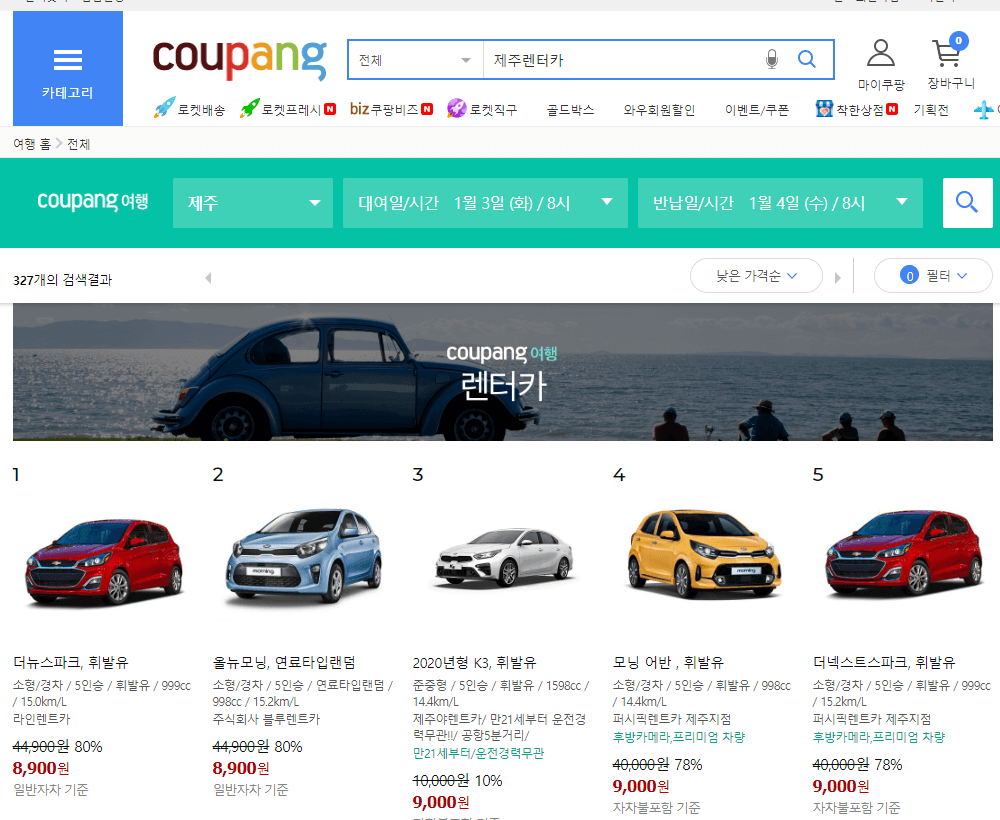Click the 라인렌트카 vendor name
Image resolution: width=1000 pixels, height=820 pixels.
coord(41,719)
